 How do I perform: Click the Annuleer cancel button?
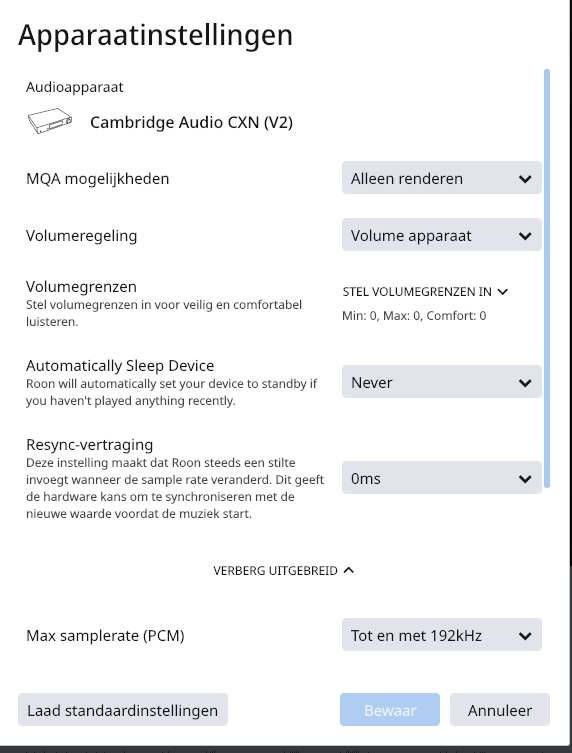point(499,710)
